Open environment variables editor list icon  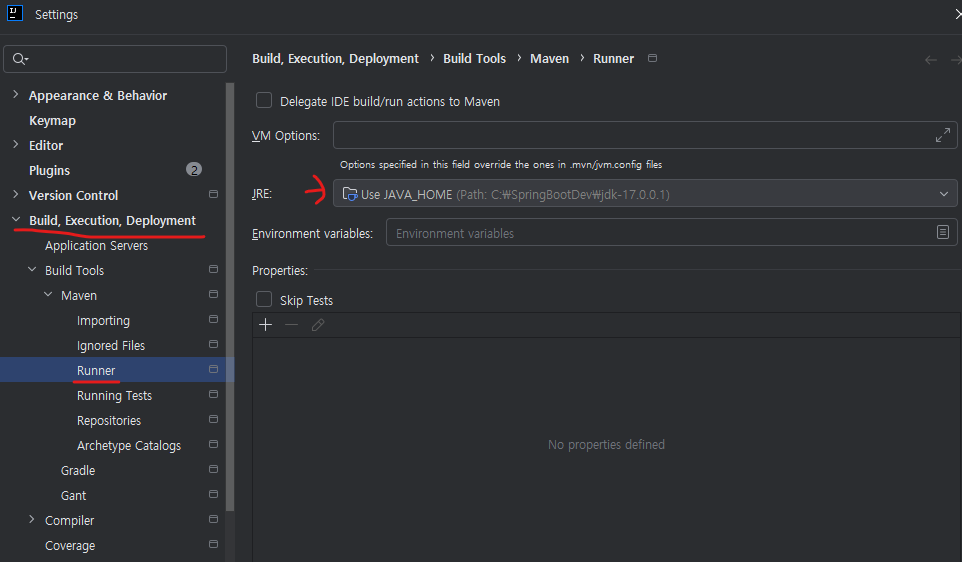click(943, 233)
